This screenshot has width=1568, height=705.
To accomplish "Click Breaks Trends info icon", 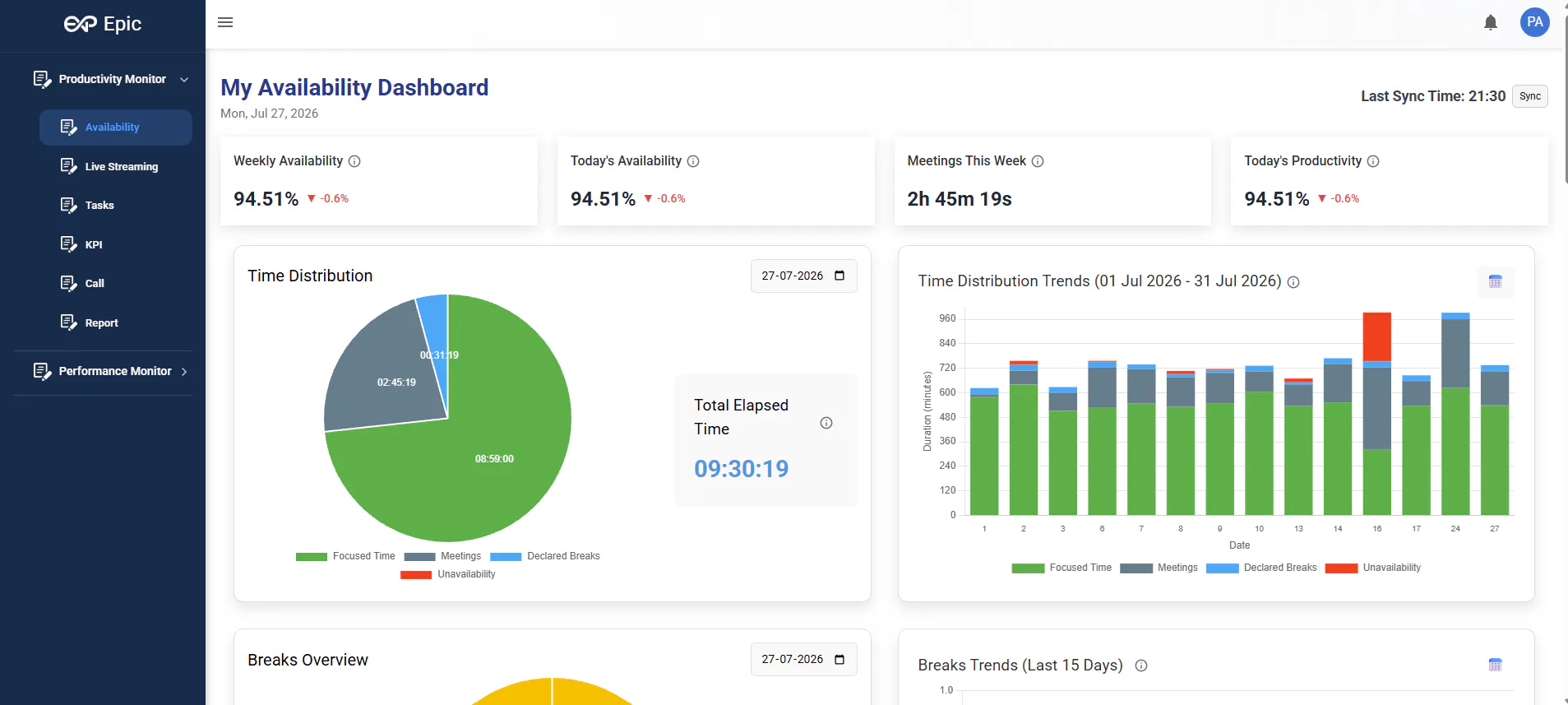I will click(1141, 666).
